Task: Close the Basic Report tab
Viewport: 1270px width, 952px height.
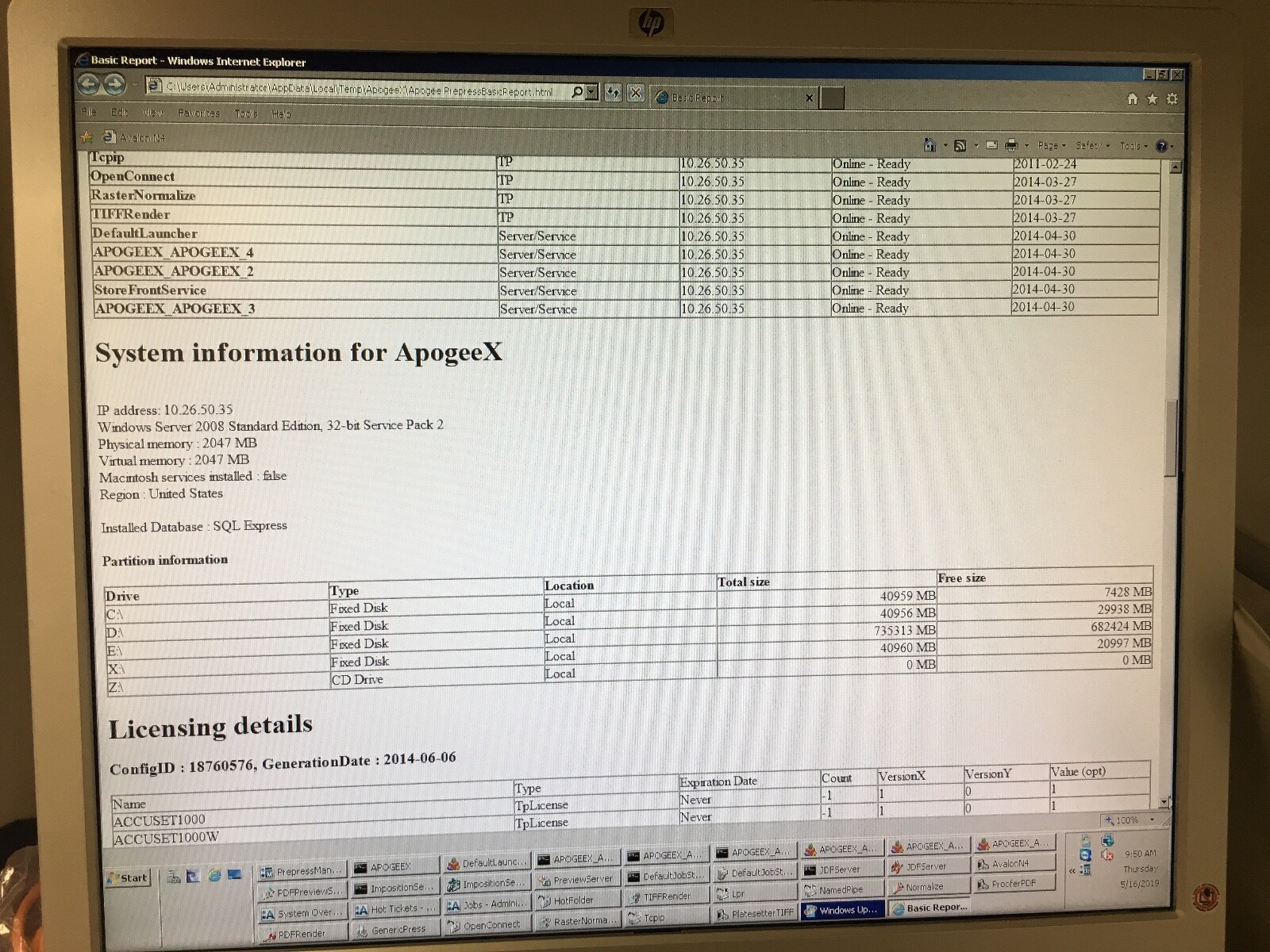Action: click(810, 98)
